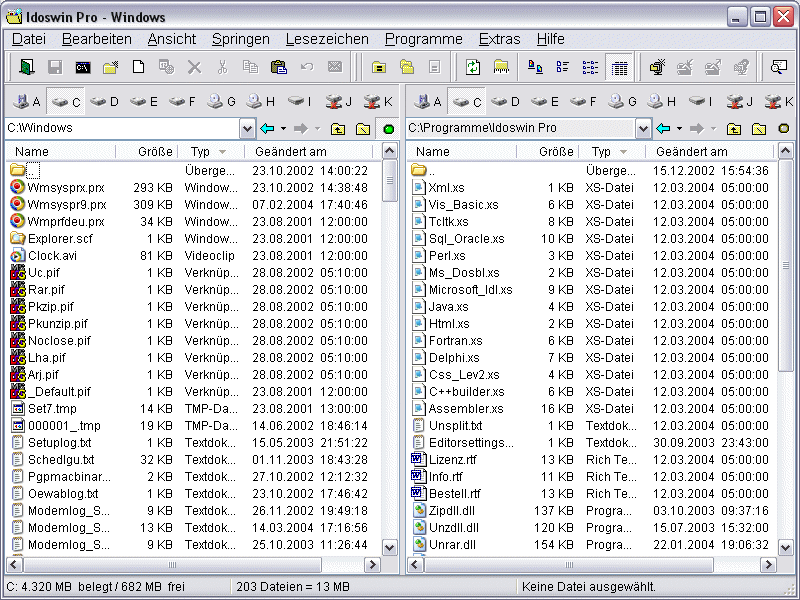The height and width of the screenshot is (600, 800).
Task: Sort right panel by Name column
Action: 462,152
